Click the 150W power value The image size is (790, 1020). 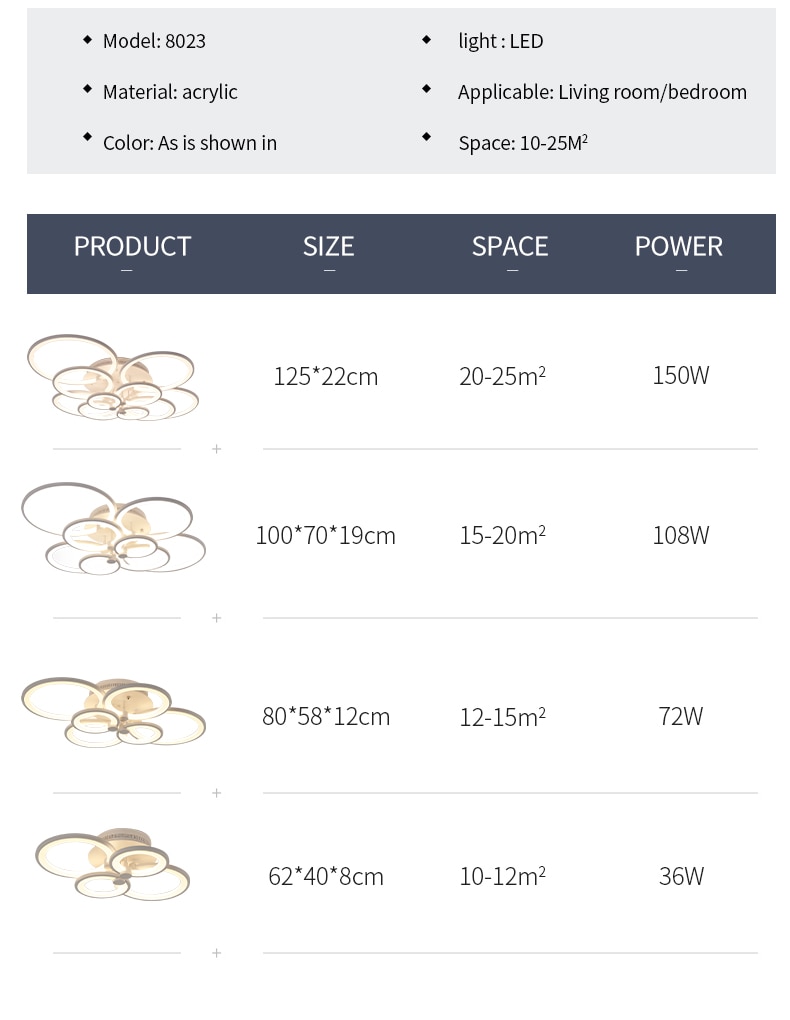[681, 375]
